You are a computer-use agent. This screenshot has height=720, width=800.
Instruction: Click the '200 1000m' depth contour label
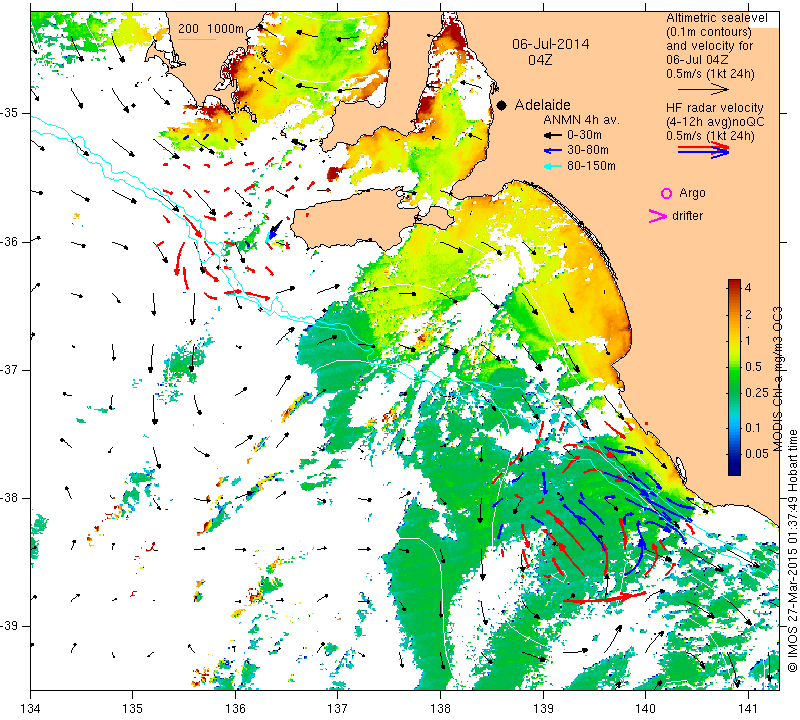(211, 29)
